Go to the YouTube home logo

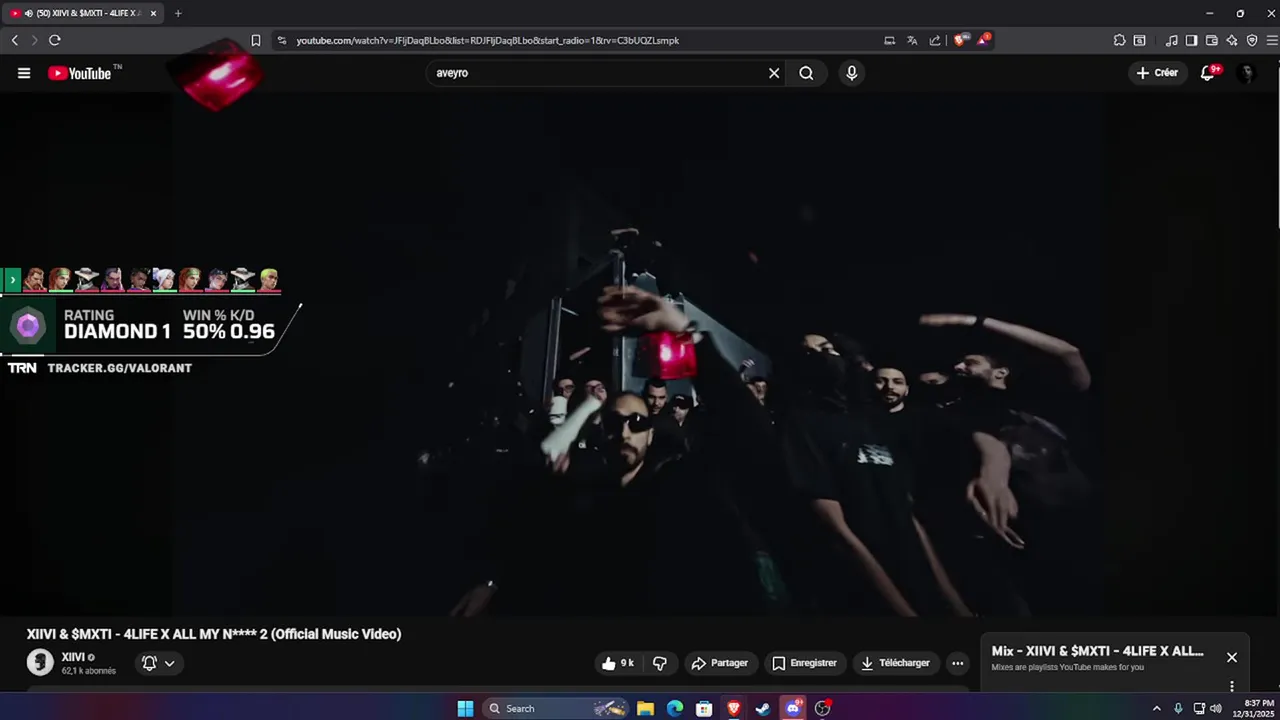click(x=80, y=73)
